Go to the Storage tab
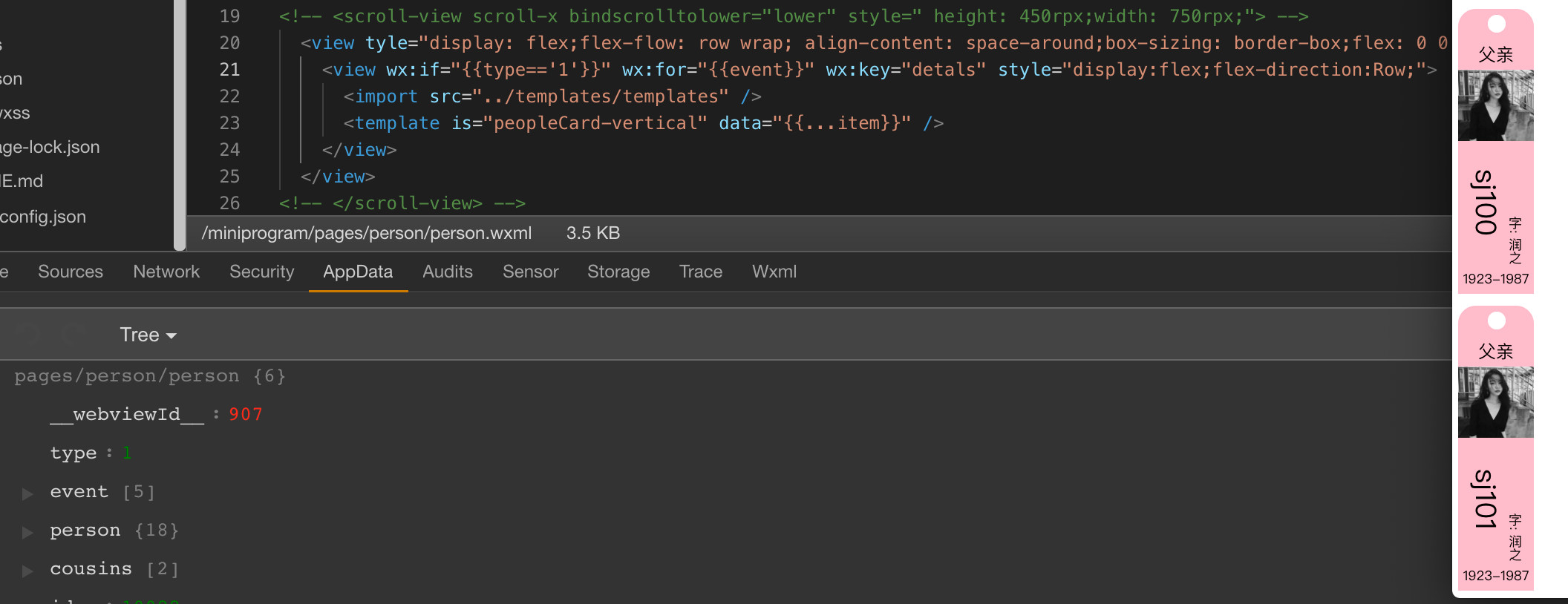Image resolution: width=1568 pixels, height=604 pixels. point(618,272)
